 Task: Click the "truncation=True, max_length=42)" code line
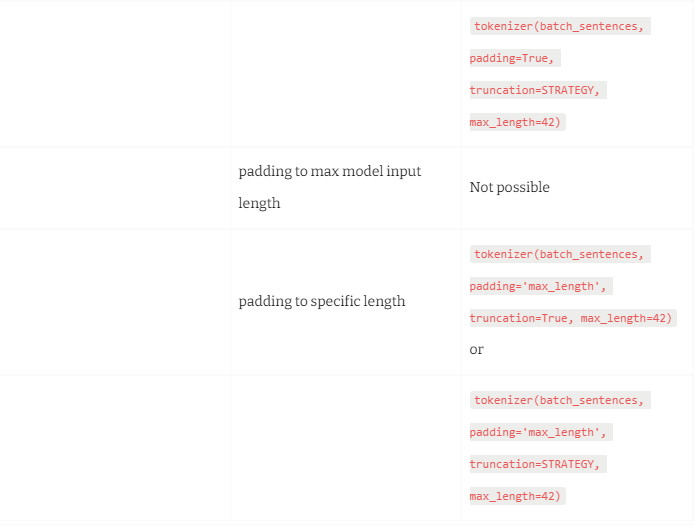(x=572, y=318)
